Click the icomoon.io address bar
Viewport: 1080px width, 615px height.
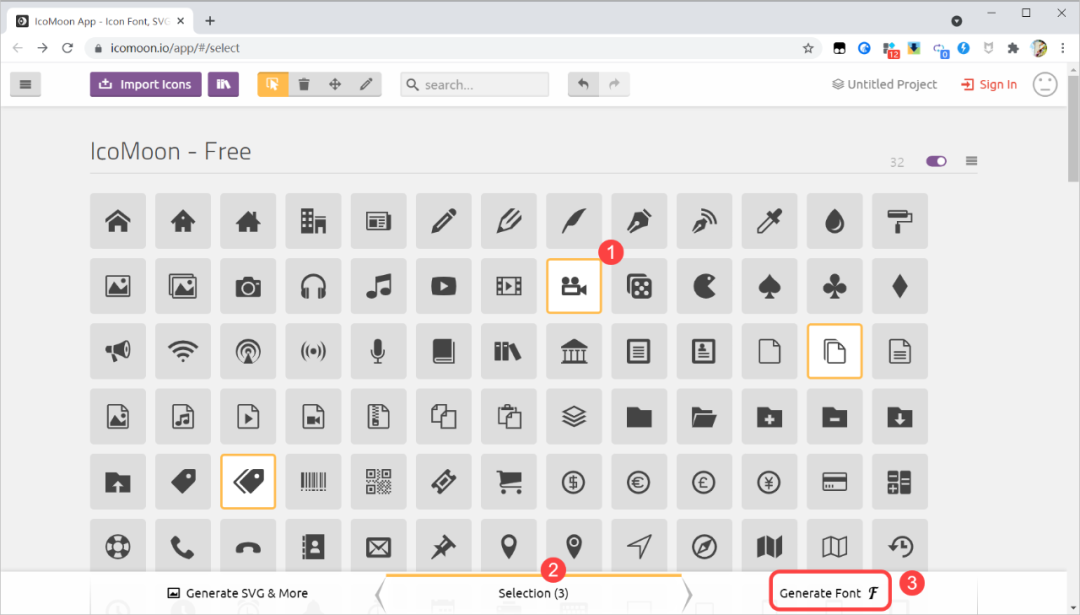pos(455,48)
